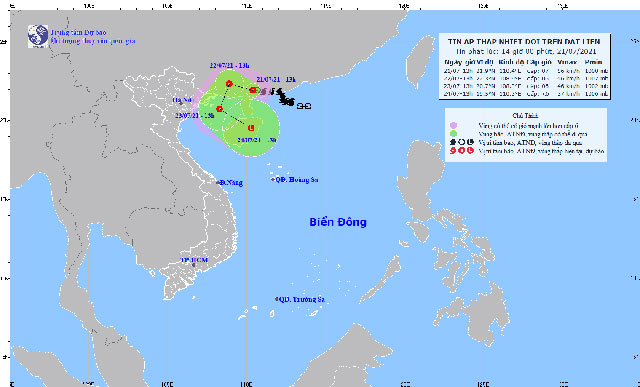Viewport: 640px width, 387px height.
Task: Click the TP.HCM city dot
Action: (x=193, y=265)
